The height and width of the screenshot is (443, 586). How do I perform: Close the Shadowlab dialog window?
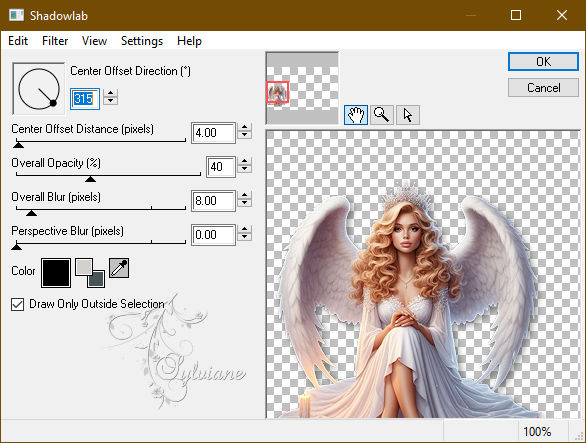[562, 15]
